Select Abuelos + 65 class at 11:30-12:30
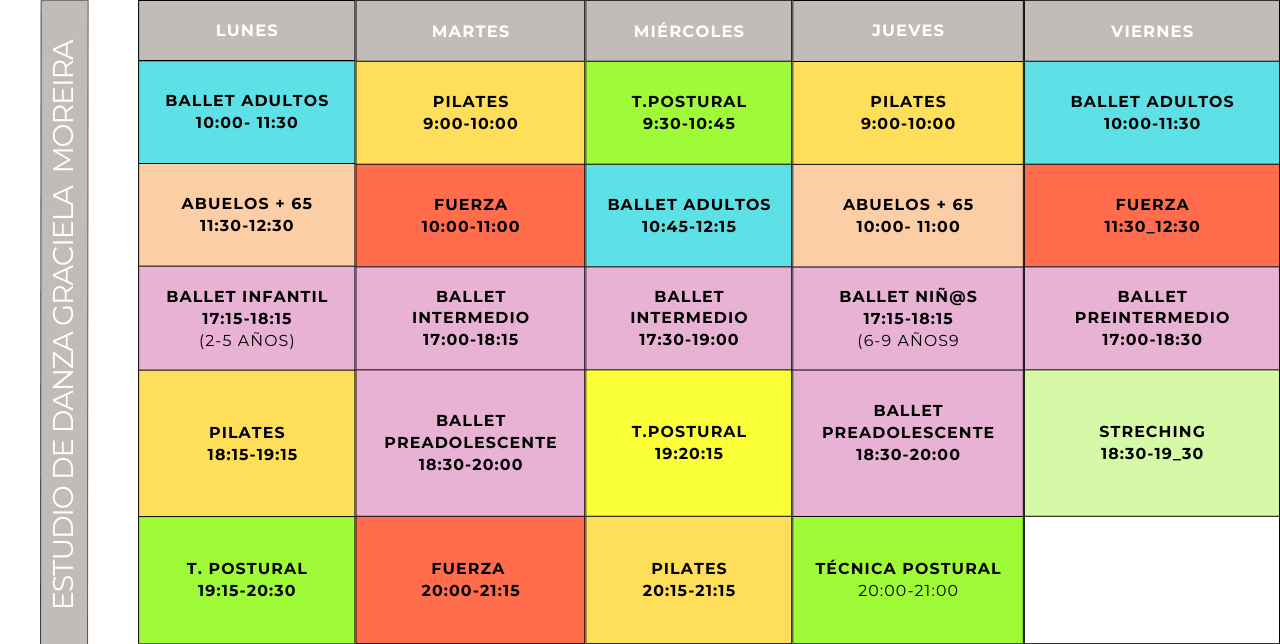 [x=247, y=215]
